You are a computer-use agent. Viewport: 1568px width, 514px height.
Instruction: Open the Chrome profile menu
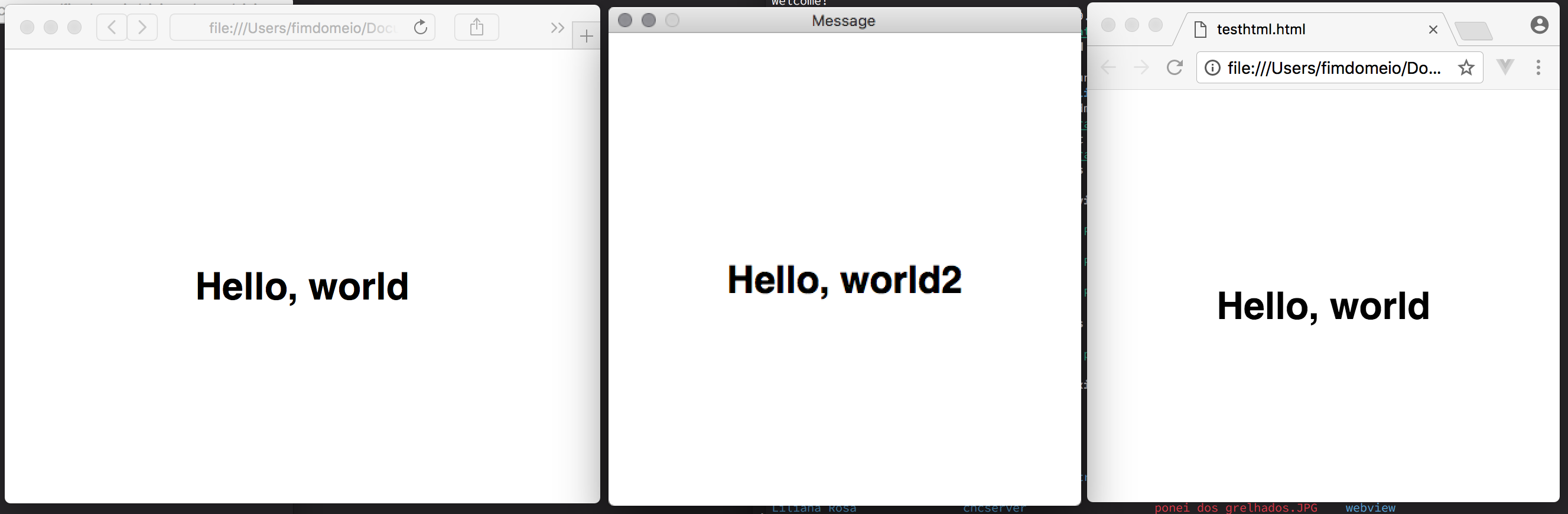click(1540, 25)
